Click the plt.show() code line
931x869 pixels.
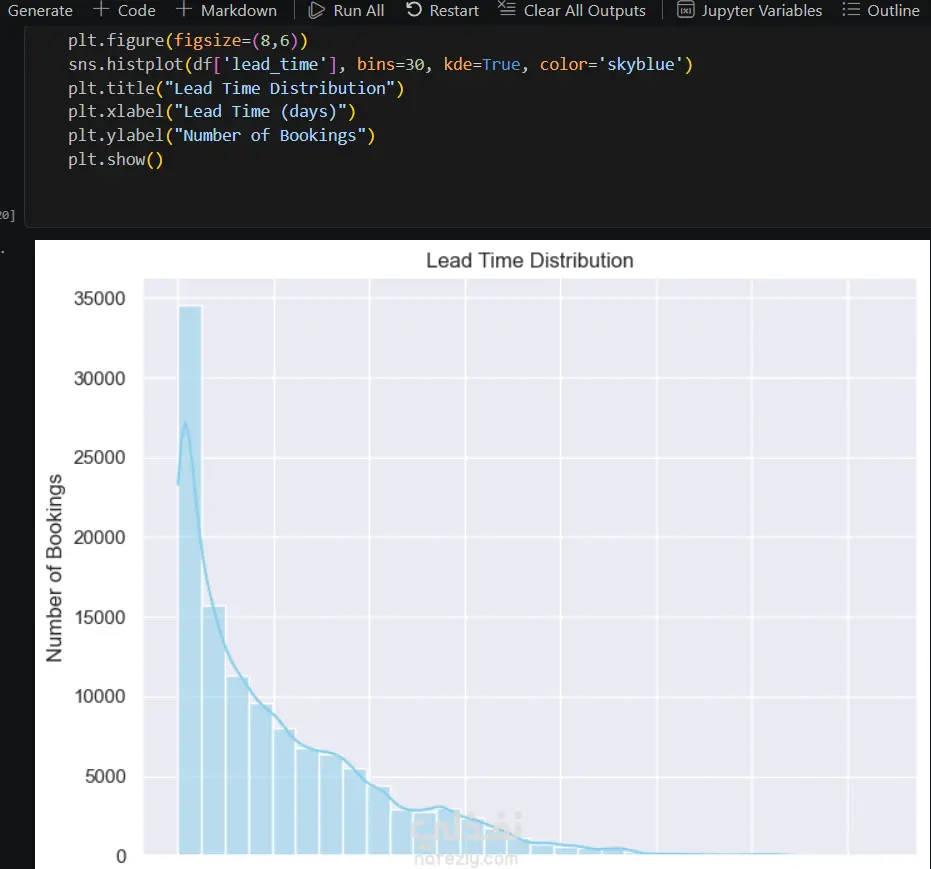(x=115, y=159)
